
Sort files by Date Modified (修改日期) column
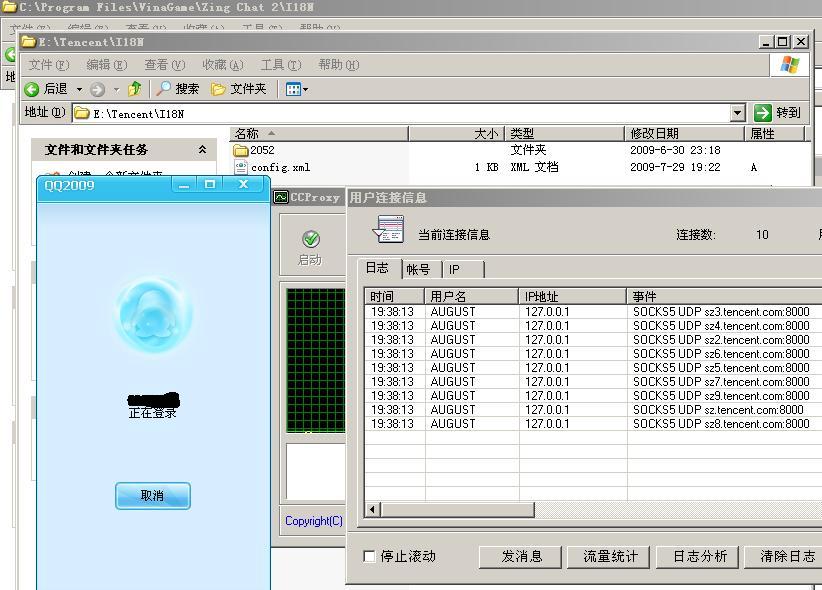click(685, 134)
